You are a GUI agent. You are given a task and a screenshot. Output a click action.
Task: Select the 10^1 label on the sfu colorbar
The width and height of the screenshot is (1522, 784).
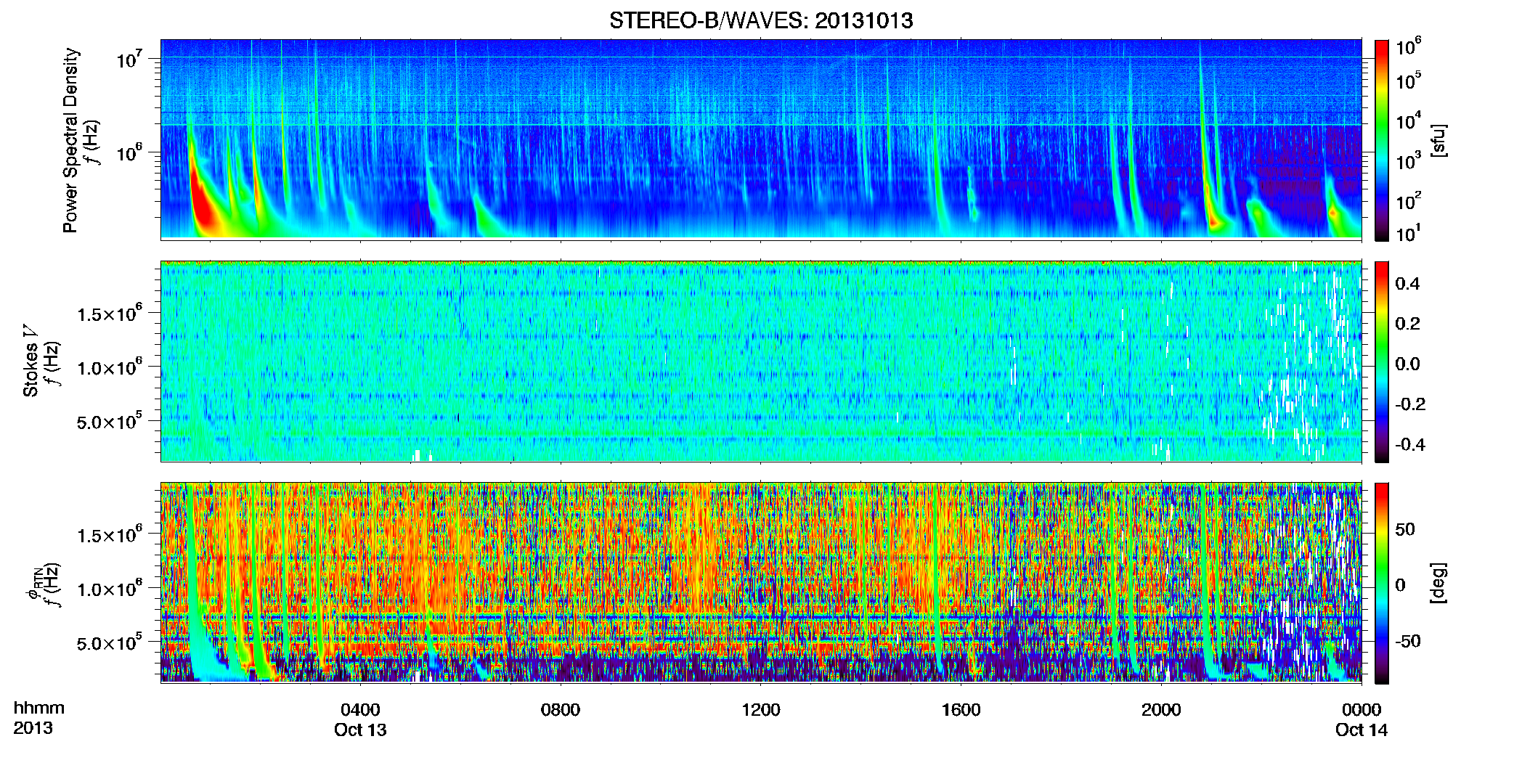pos(1409,233)
